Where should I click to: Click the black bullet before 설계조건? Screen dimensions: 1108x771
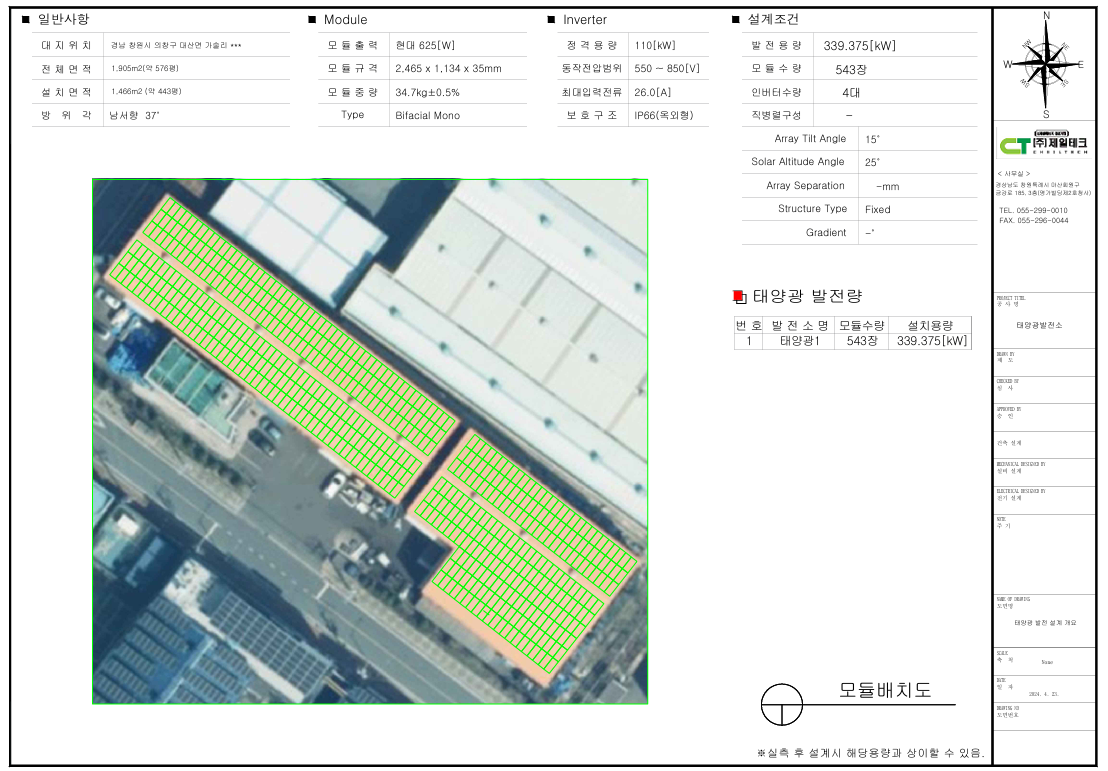(737, 20)
